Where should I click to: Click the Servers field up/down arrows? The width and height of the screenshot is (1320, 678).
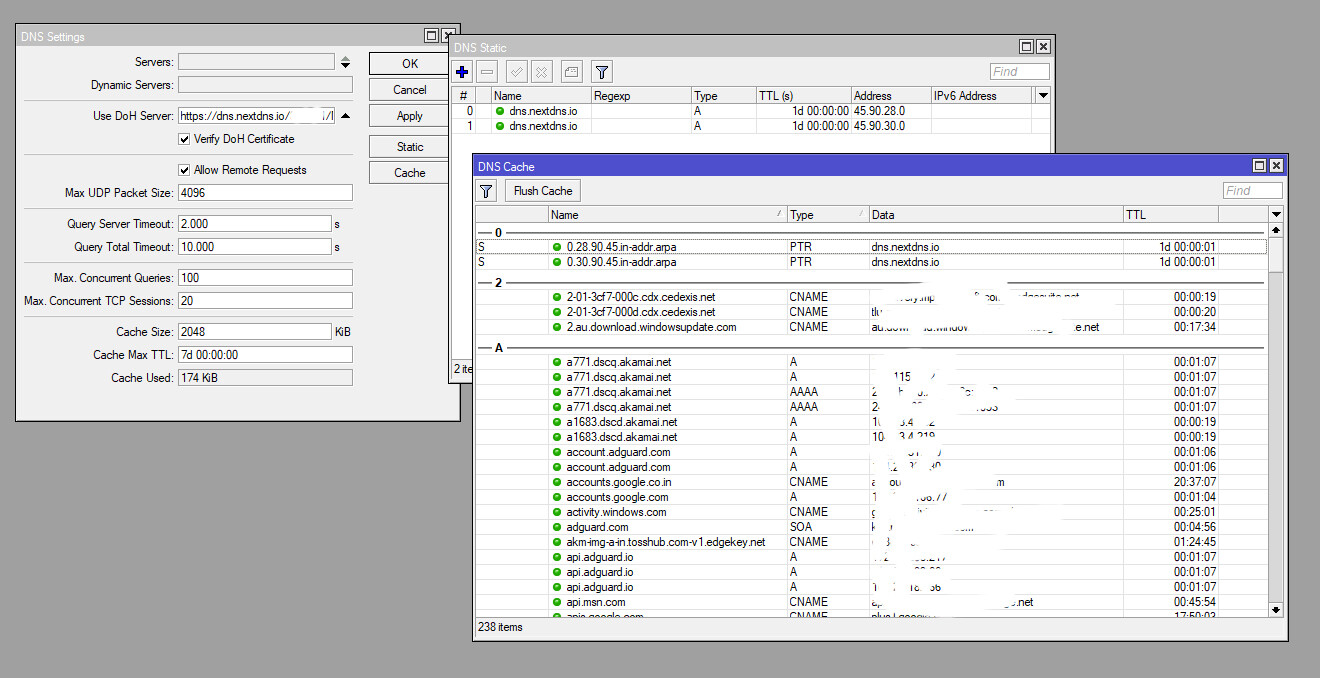click(345, 62)
